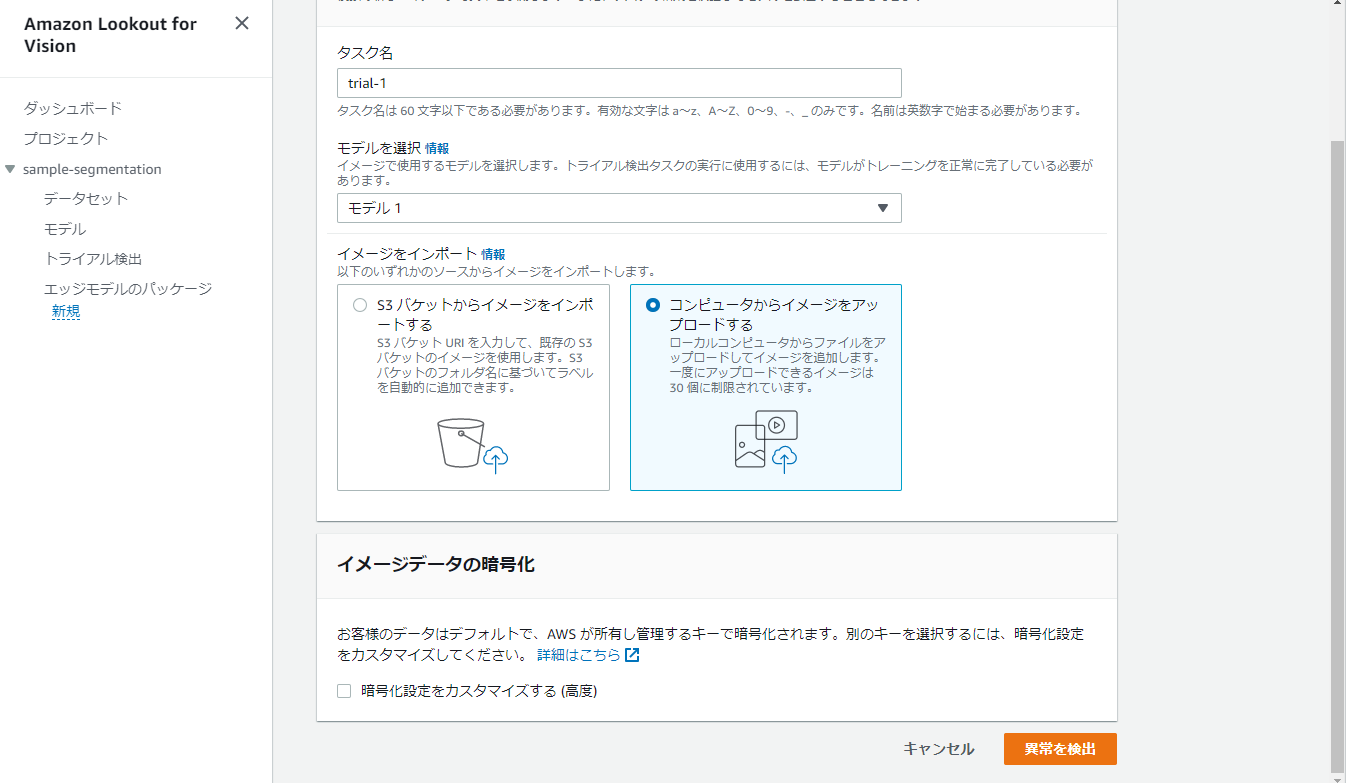Open プロジェクト in the sidebar
Image resolution: width=1357 pixels, height=783 pixels.
66,138
